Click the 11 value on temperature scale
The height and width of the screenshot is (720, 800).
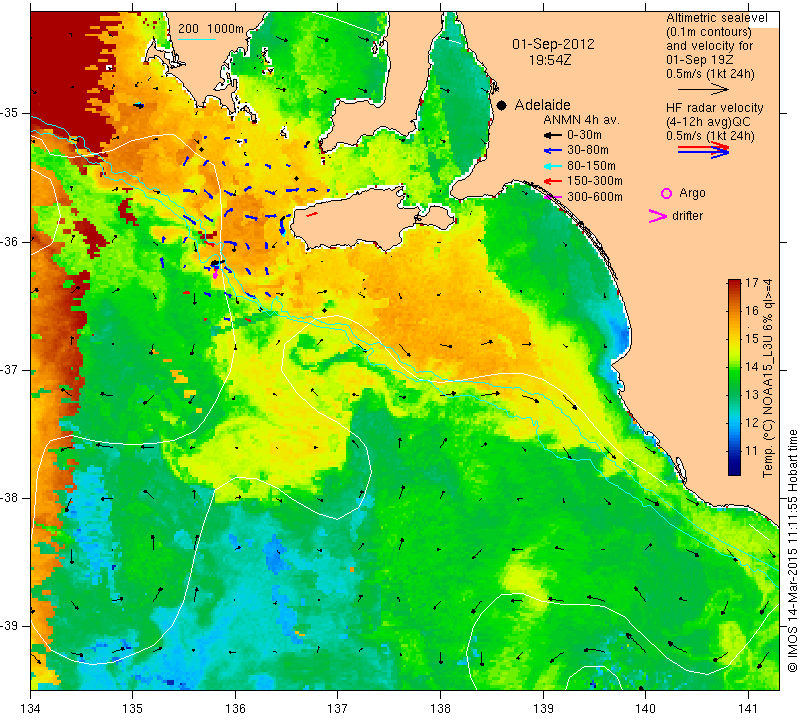752,451
